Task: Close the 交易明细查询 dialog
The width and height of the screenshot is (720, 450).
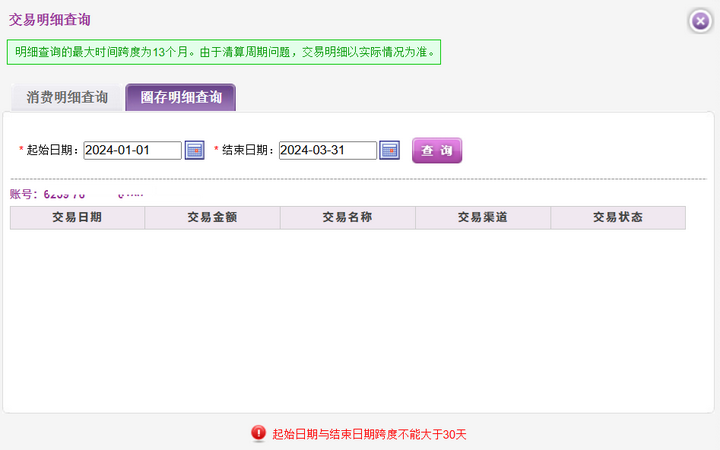Action: pos(700,21)
